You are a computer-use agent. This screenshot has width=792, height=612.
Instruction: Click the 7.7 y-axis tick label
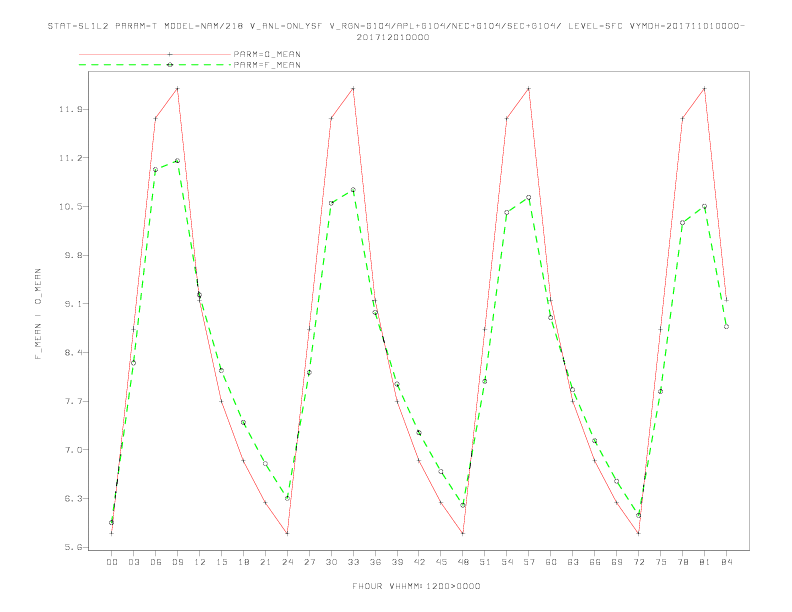(73, 401)
